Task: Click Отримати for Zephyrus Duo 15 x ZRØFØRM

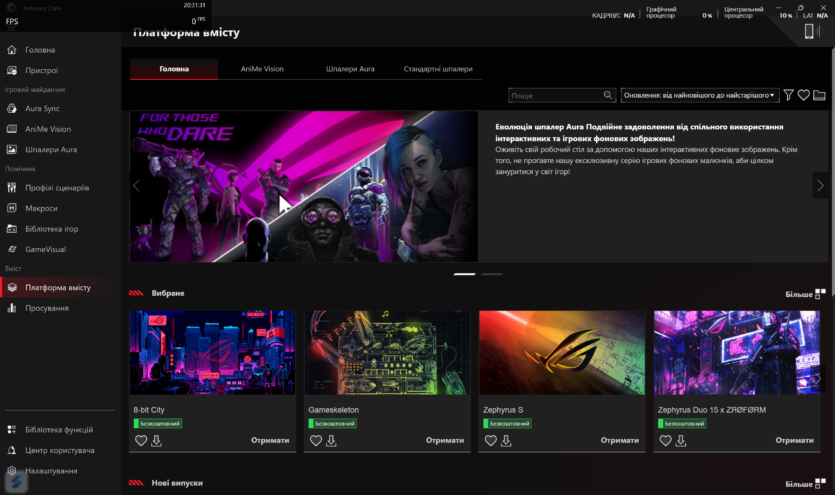Action: (795, 440)
